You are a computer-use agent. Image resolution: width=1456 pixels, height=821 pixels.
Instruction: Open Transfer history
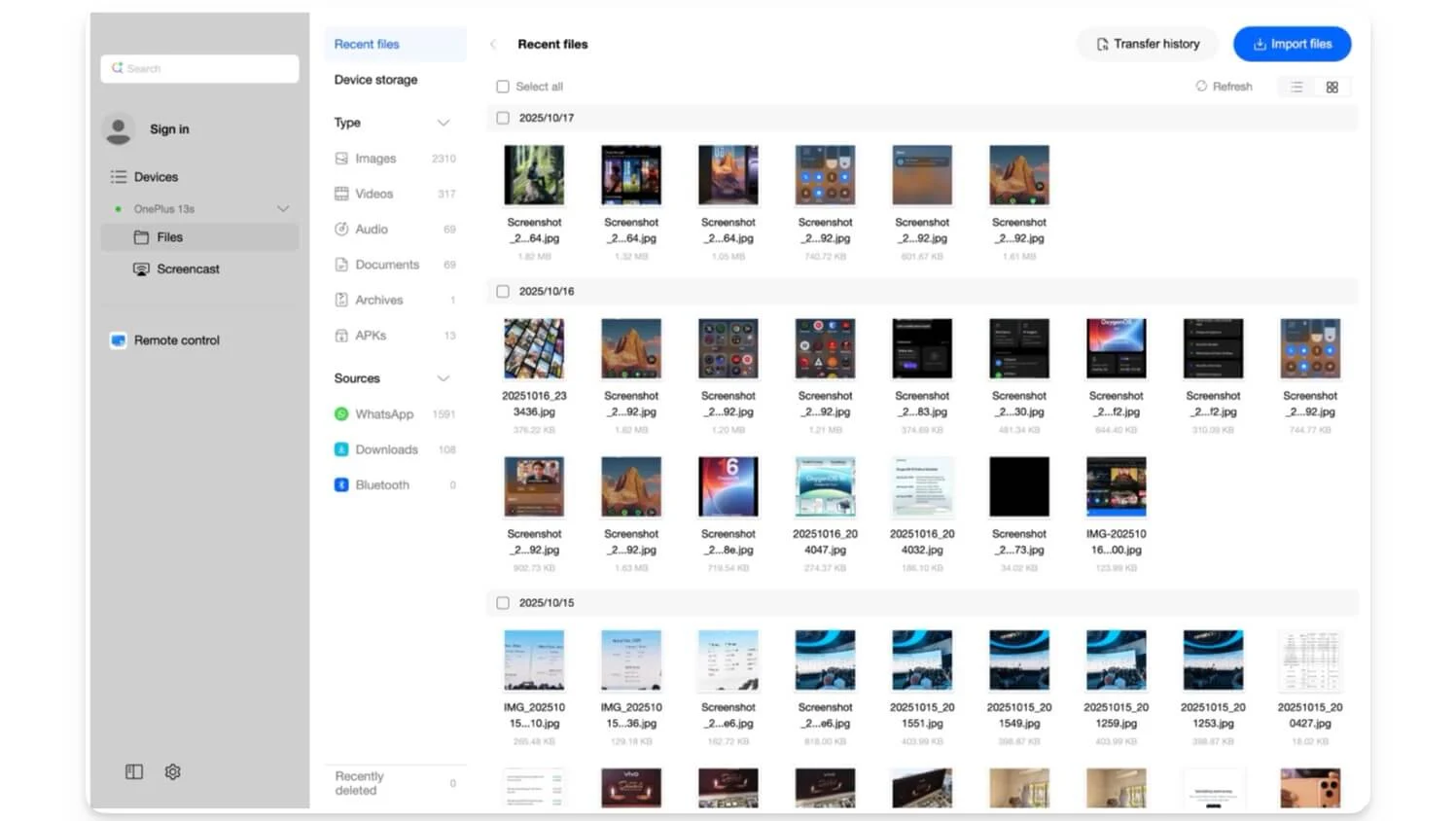coord(1147,44)
